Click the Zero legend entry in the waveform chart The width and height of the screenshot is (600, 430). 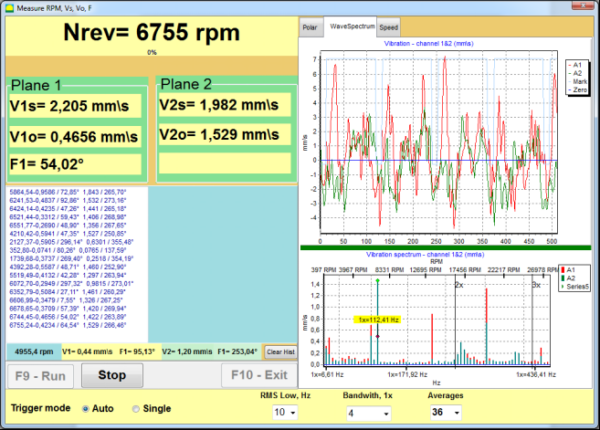pos(577,90)
